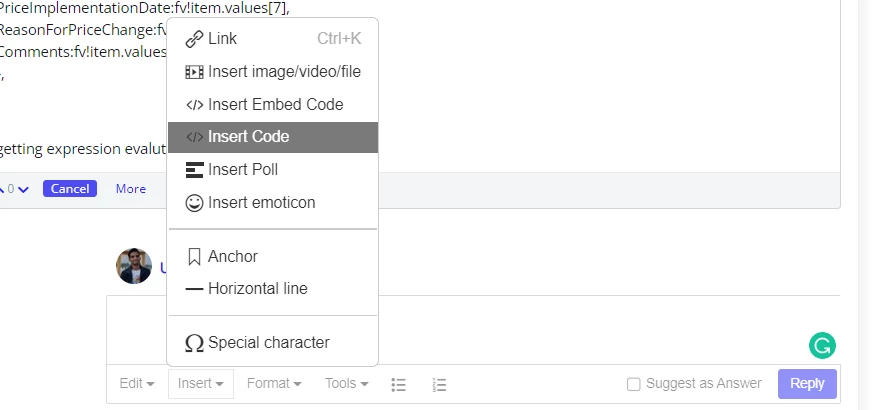Image resolution: width=872 pixels, height=410 pixels.
Task: Click the omega Special character icon
Action: tap(194, 343)
